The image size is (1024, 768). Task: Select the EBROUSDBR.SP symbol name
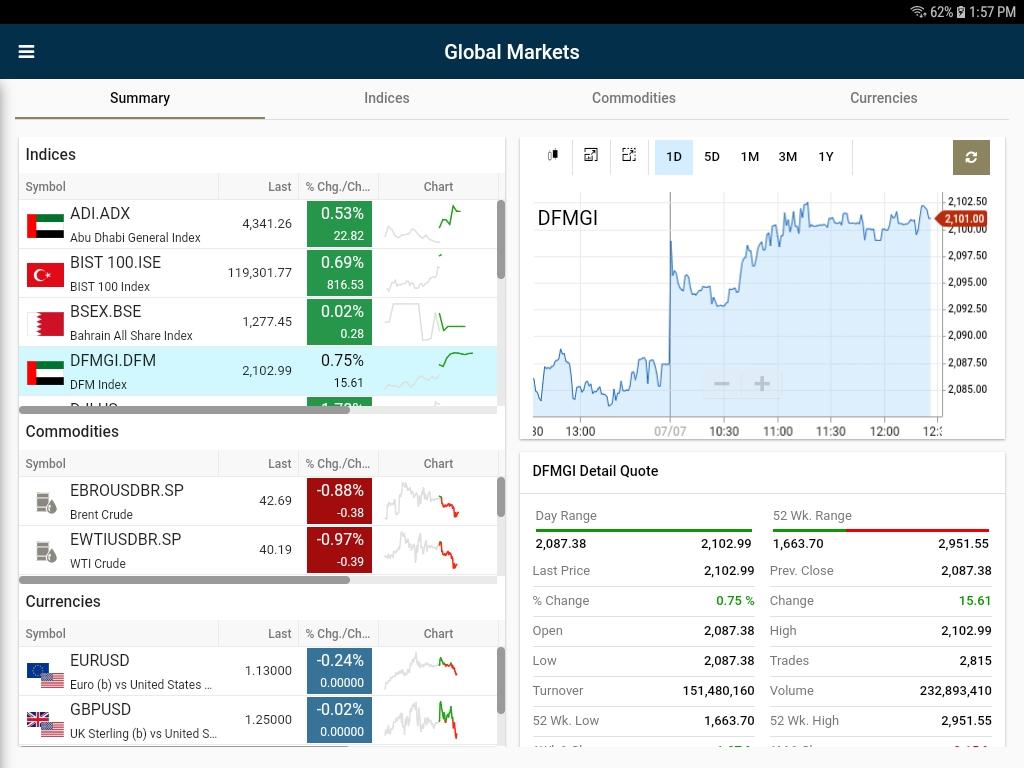tap(127, 490)
